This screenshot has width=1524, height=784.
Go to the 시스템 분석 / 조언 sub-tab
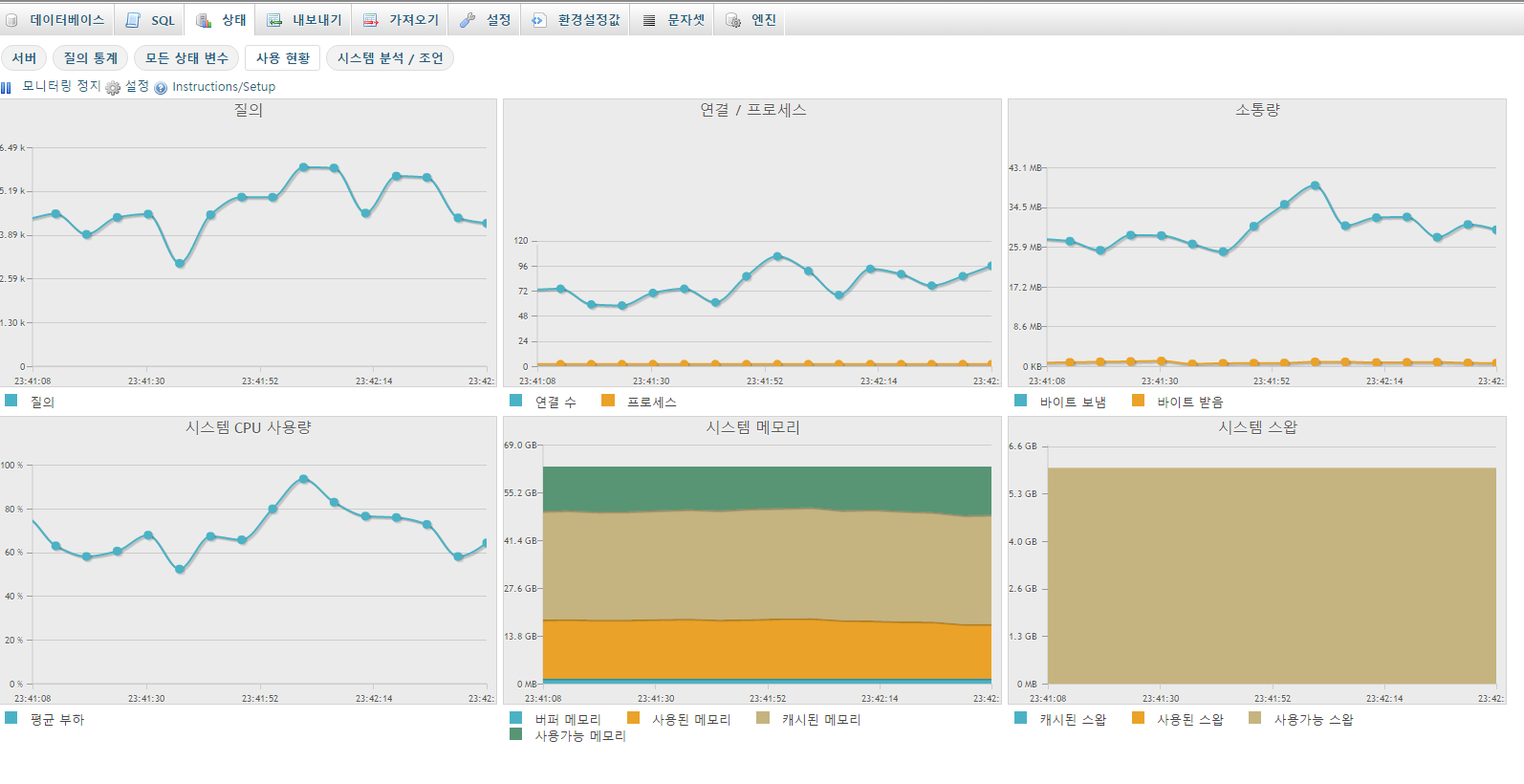click(390, 58)
